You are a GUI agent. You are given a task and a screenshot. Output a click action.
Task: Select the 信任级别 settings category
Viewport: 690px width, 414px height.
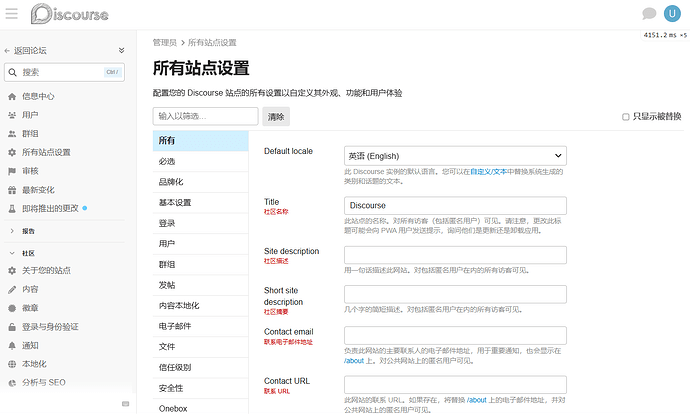click(x=201, y=367)
